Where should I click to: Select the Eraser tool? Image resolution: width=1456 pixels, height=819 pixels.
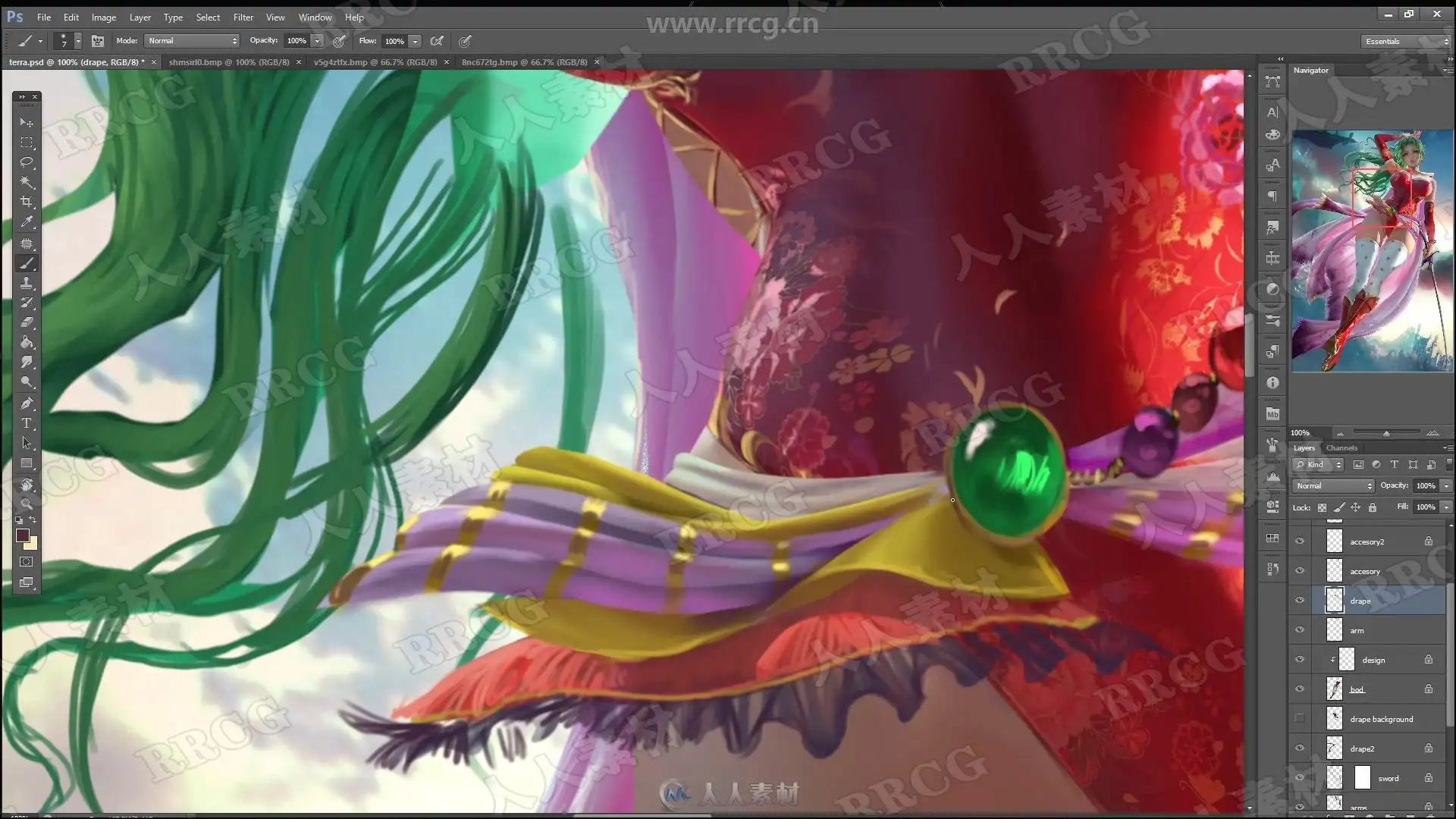(x=27, y=322)
